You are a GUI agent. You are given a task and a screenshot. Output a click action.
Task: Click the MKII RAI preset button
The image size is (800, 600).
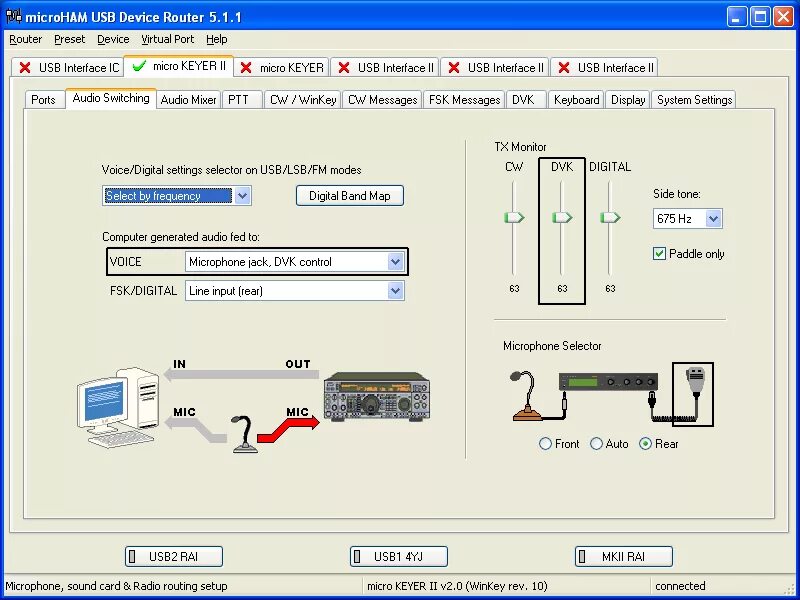click(623, 556)
